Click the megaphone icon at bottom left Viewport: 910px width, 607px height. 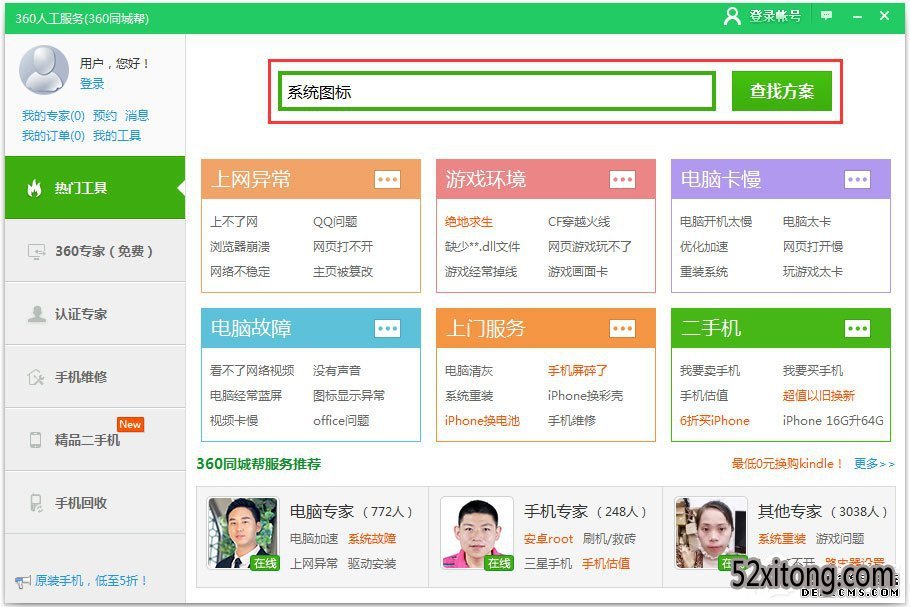pos(23,581)
